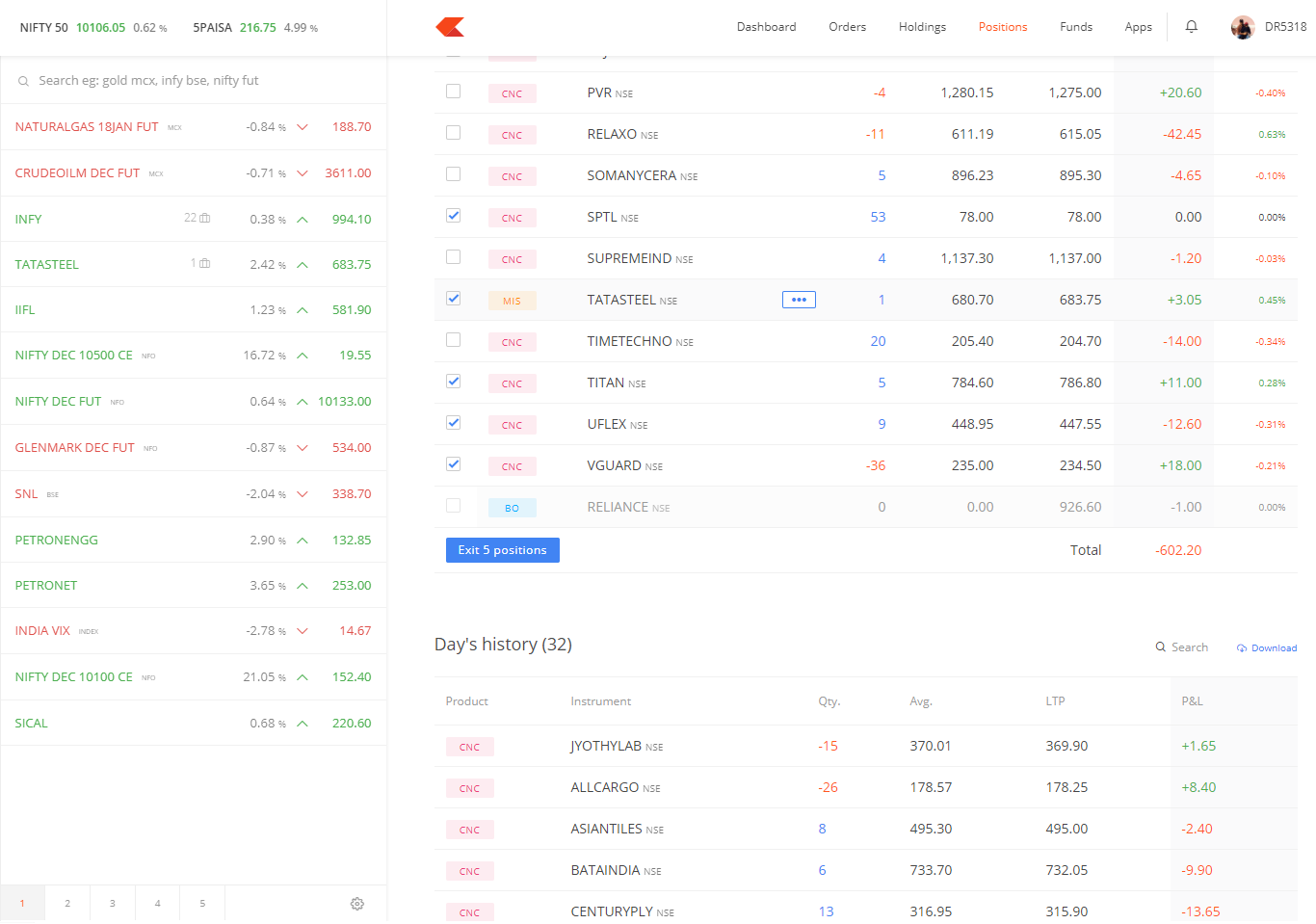Viewport: 1316px width, 924px height.
Task: Click the INFY holdings briefcase icon
Action: coord(204,218)
